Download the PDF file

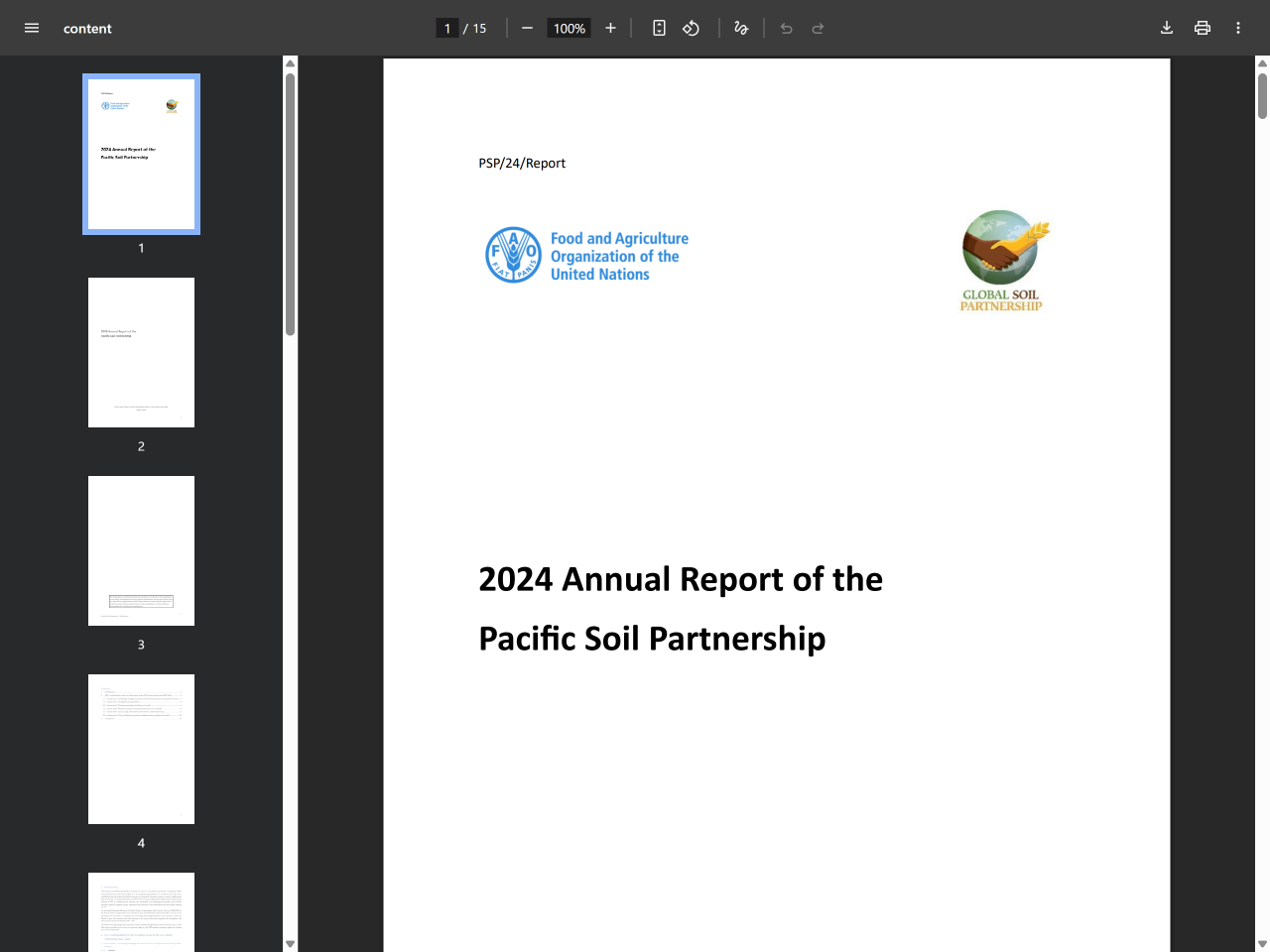[x=1167, y=28]
